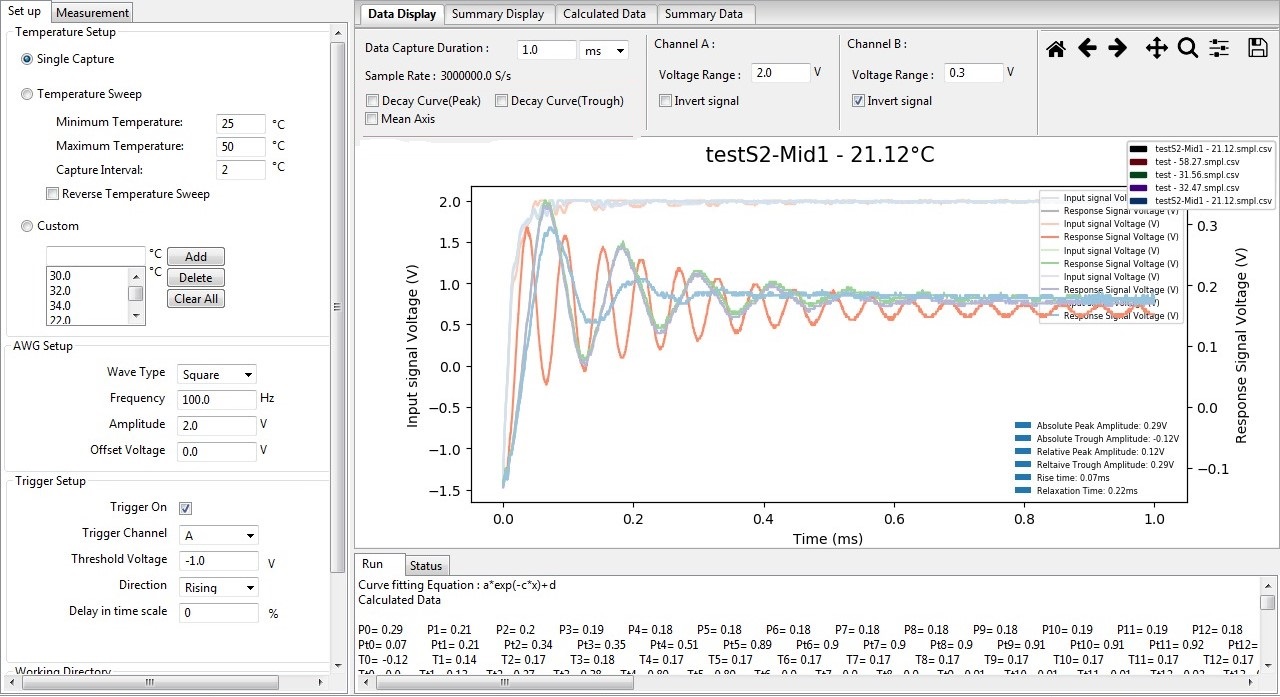Open the Wave Type dropdown

(217, 374)
